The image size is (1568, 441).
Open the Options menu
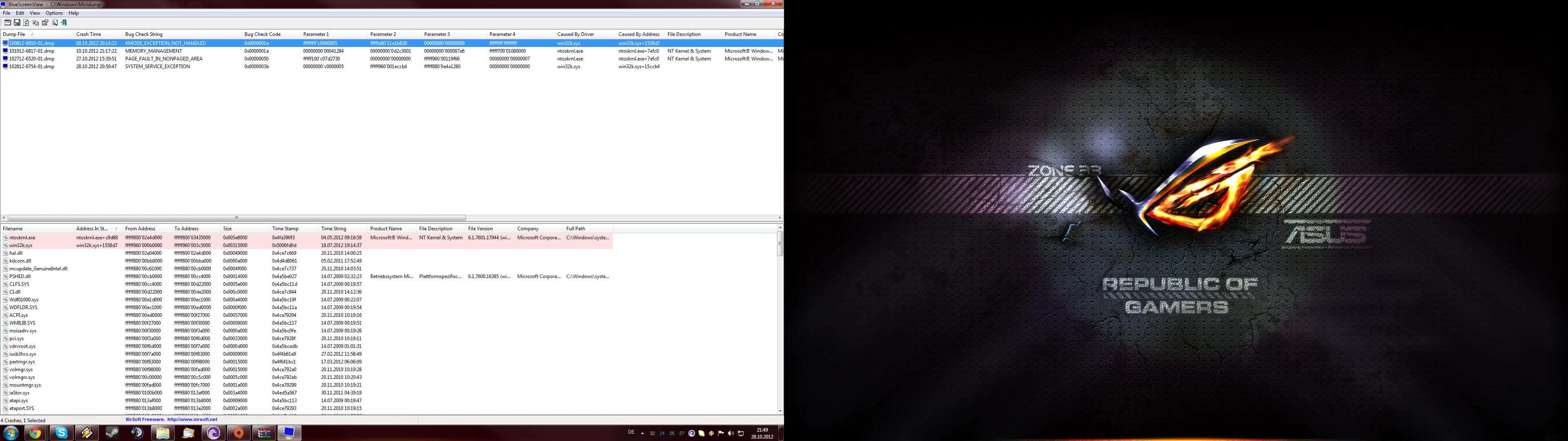click(x=54, y=13)
